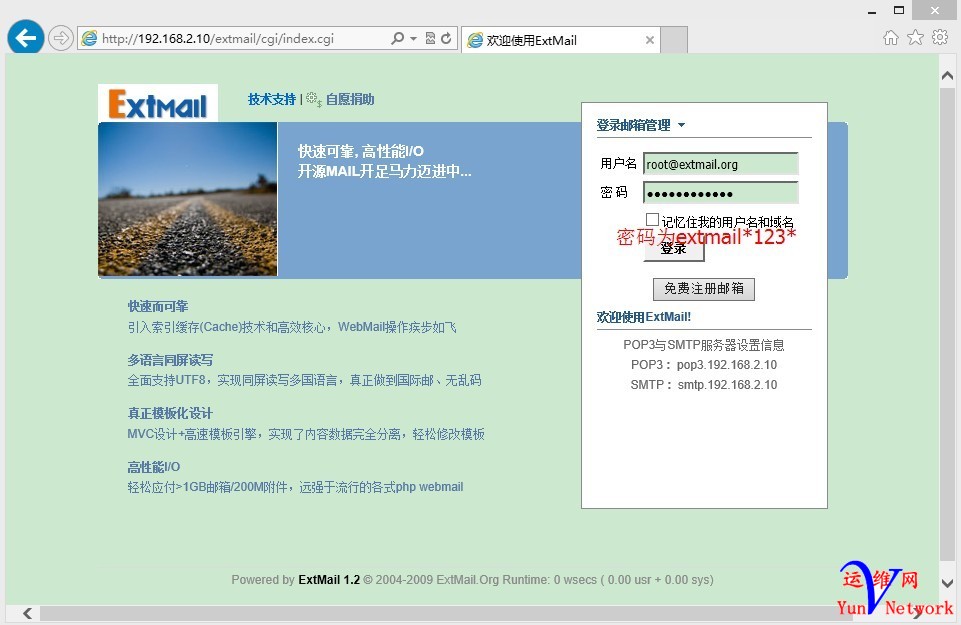The image size is (961, 625).
Task: Open a new blank tab
Action: click(x=674, y=40)
